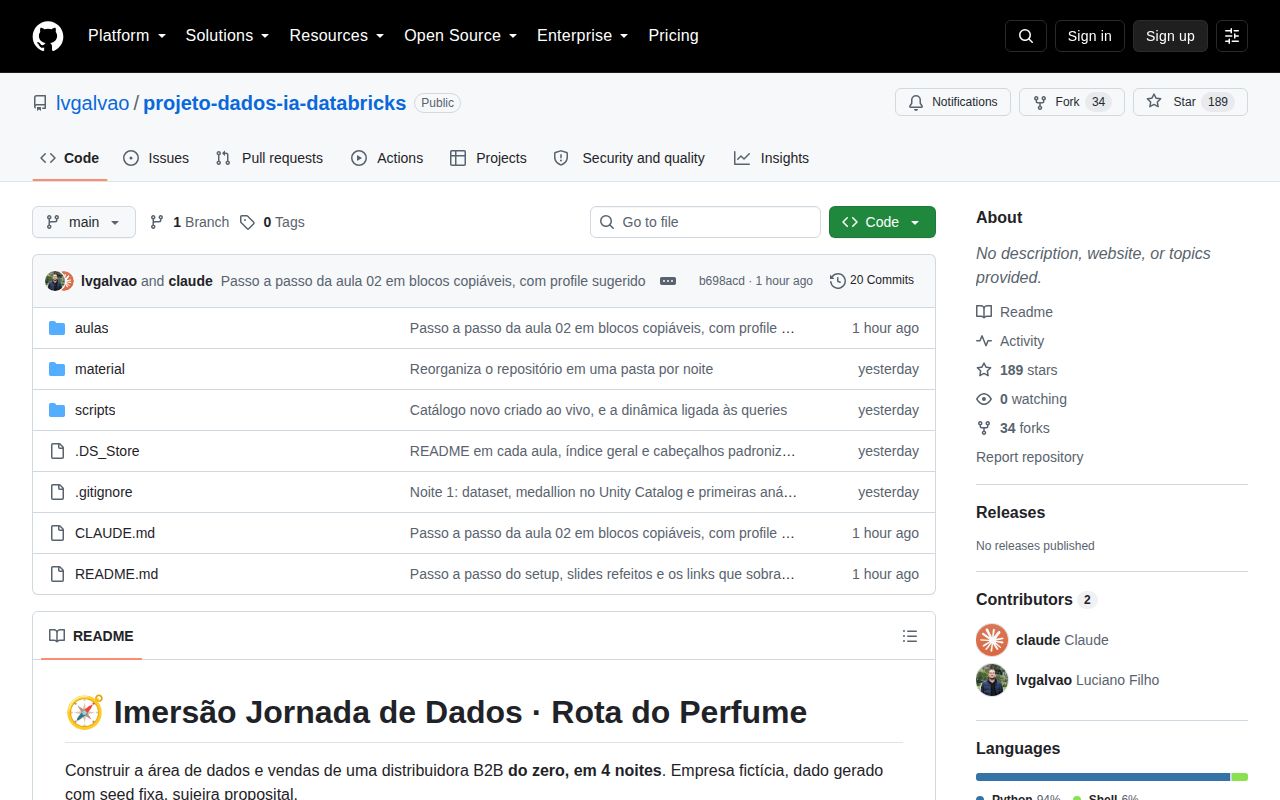View the 189 stars link

pos(1017,370)
